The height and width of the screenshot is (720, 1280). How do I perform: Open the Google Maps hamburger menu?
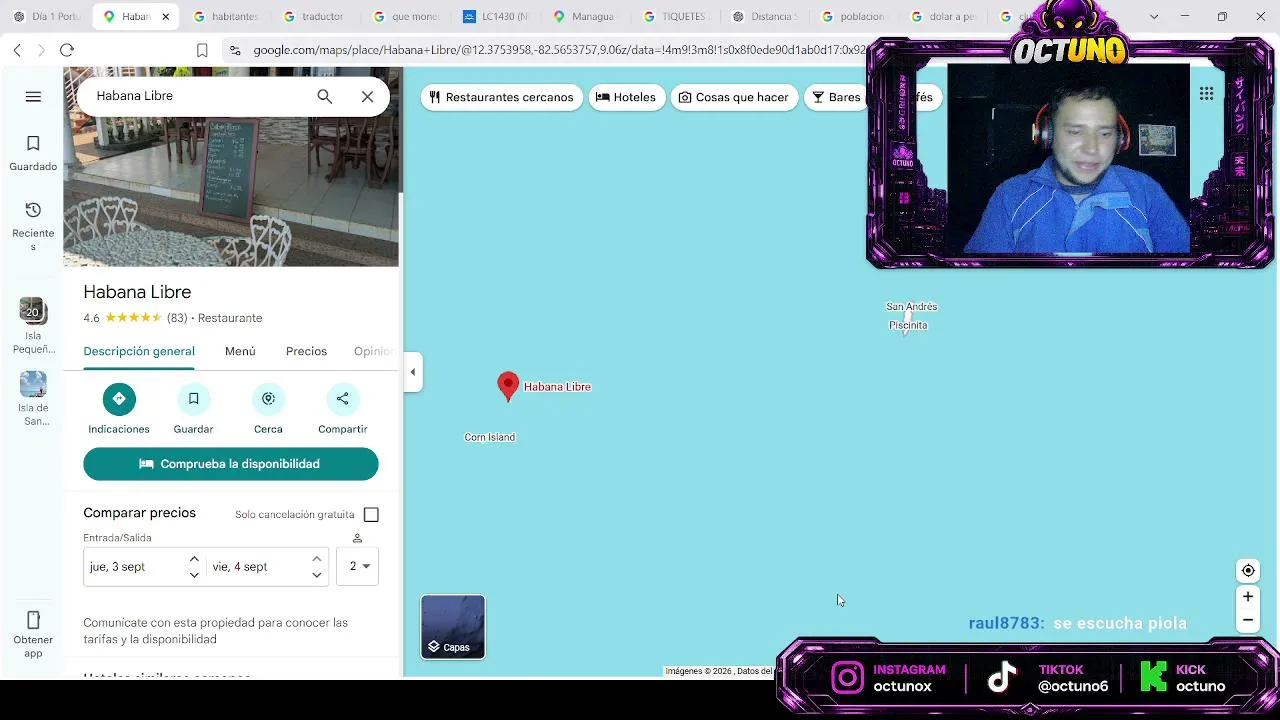[x=33, y=96]
